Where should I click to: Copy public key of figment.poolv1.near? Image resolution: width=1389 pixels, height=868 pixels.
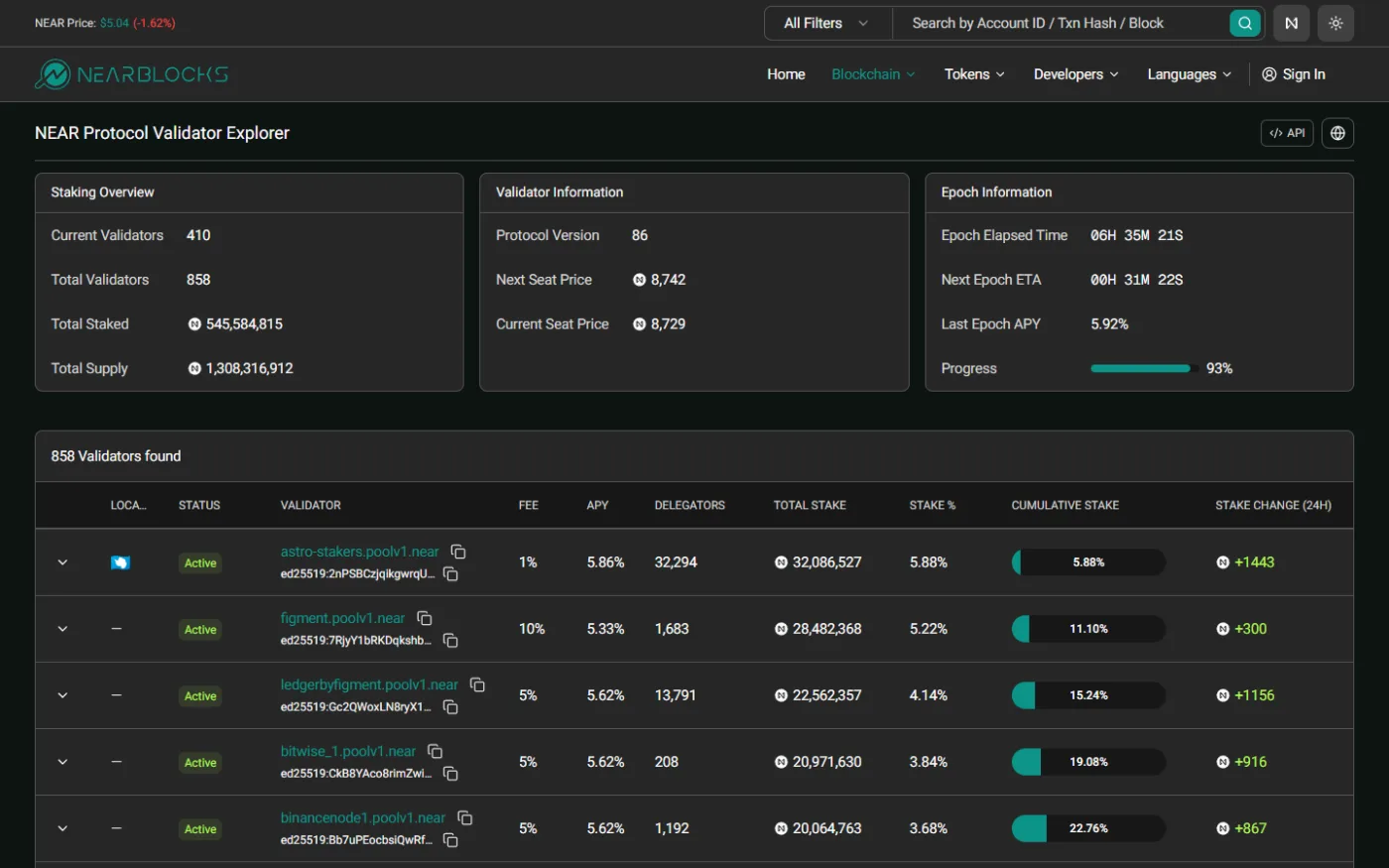pyautogui.click(x=450, y=641)
